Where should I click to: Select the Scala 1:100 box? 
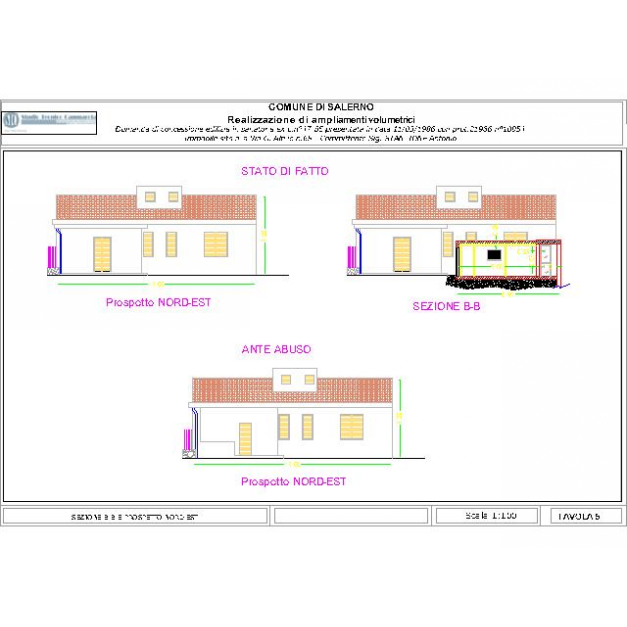tap(487, 516)
